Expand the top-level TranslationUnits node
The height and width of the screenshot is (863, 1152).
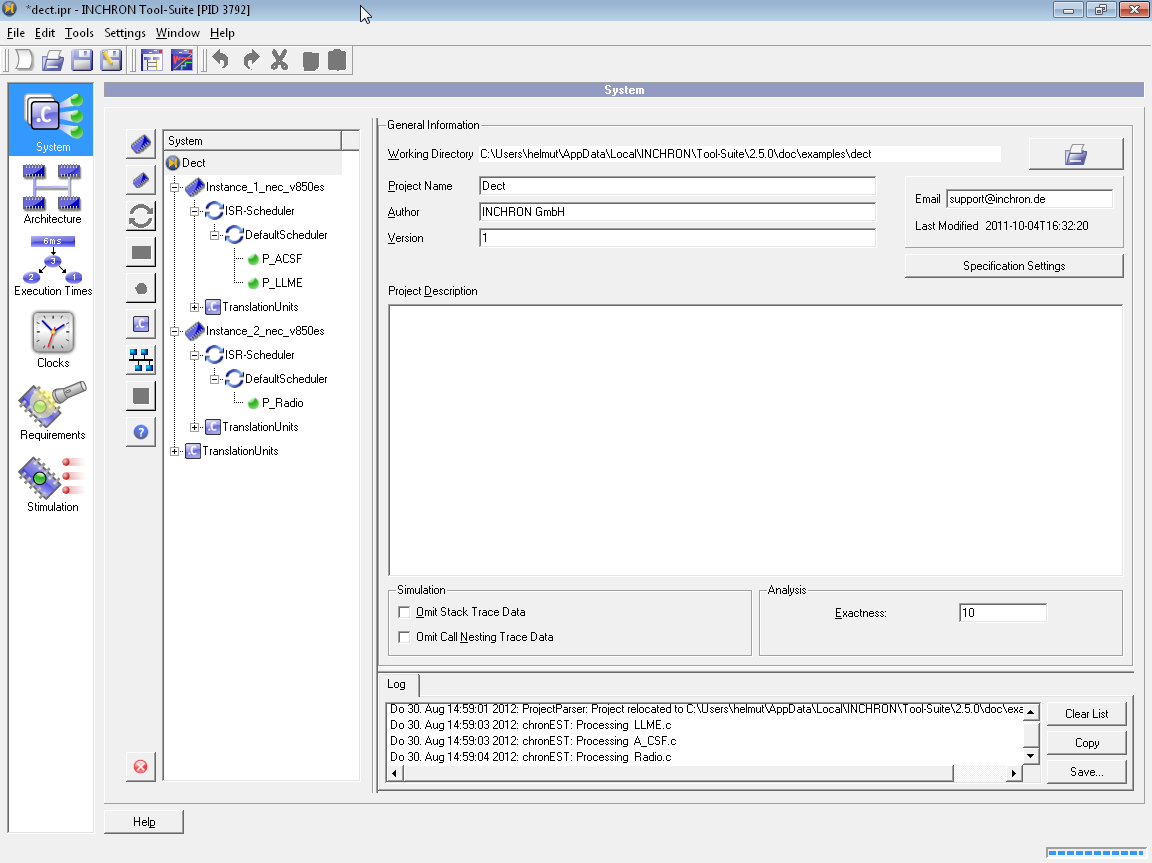175,451
